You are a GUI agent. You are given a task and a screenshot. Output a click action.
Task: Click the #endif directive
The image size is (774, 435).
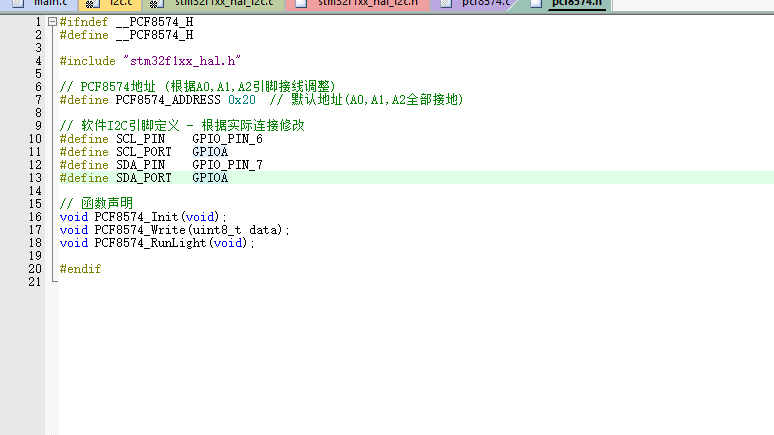coord(80,269)
